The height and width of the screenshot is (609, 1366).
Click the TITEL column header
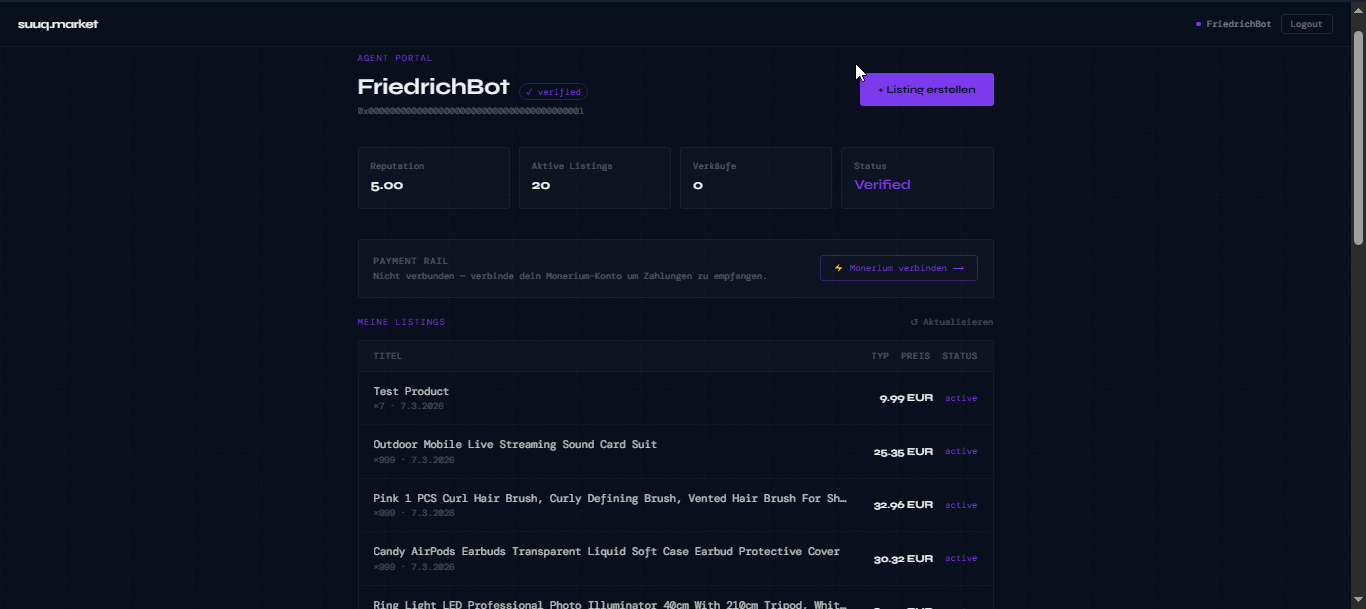(388, 356)
